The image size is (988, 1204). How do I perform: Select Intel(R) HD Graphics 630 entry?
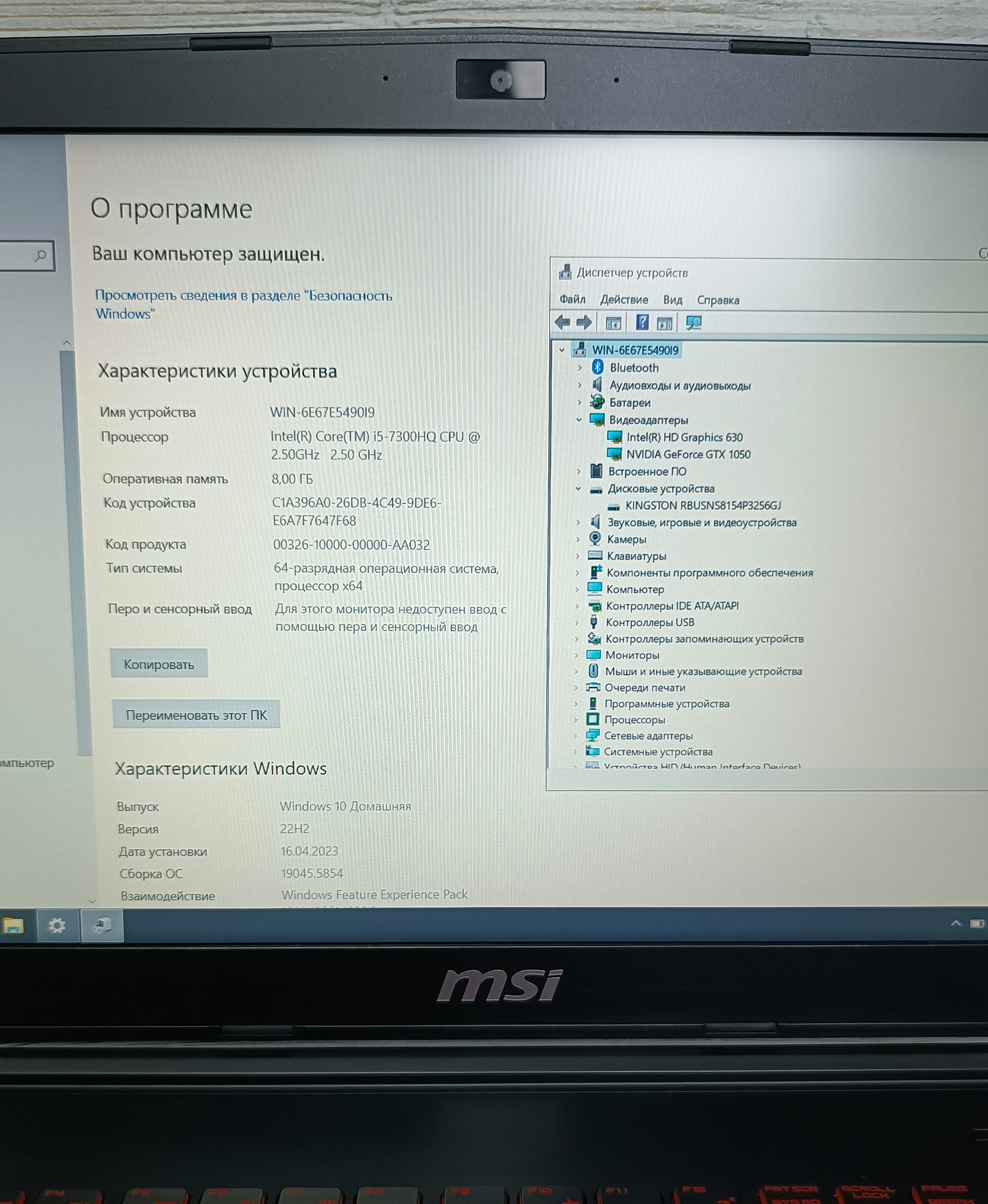684,437
